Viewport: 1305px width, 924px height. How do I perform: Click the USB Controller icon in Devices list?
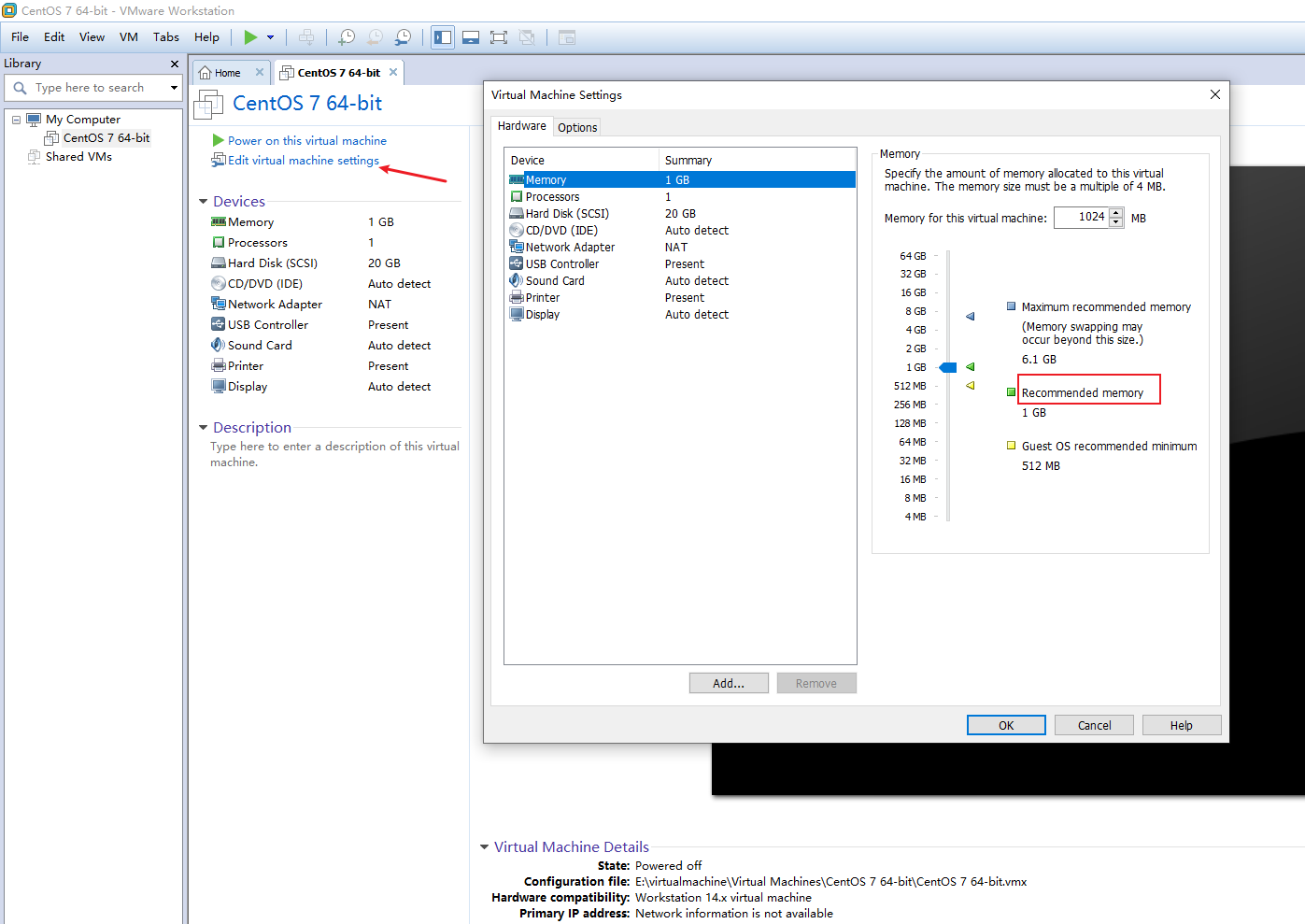click(219, 325)
